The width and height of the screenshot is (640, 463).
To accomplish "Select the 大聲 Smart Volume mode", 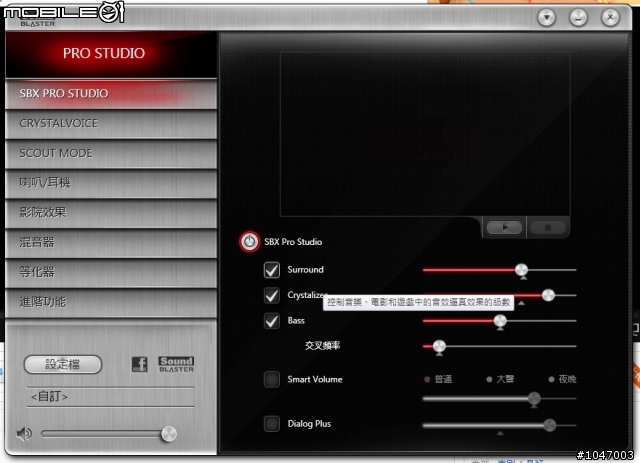I will pos(500,379).
